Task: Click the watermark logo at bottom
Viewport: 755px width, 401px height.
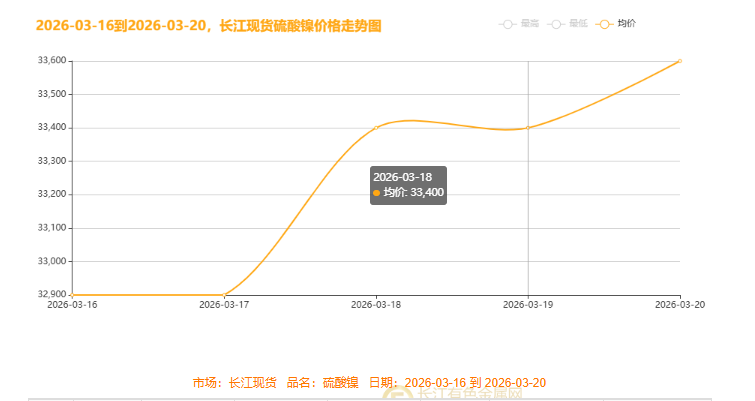Action: 399,396
